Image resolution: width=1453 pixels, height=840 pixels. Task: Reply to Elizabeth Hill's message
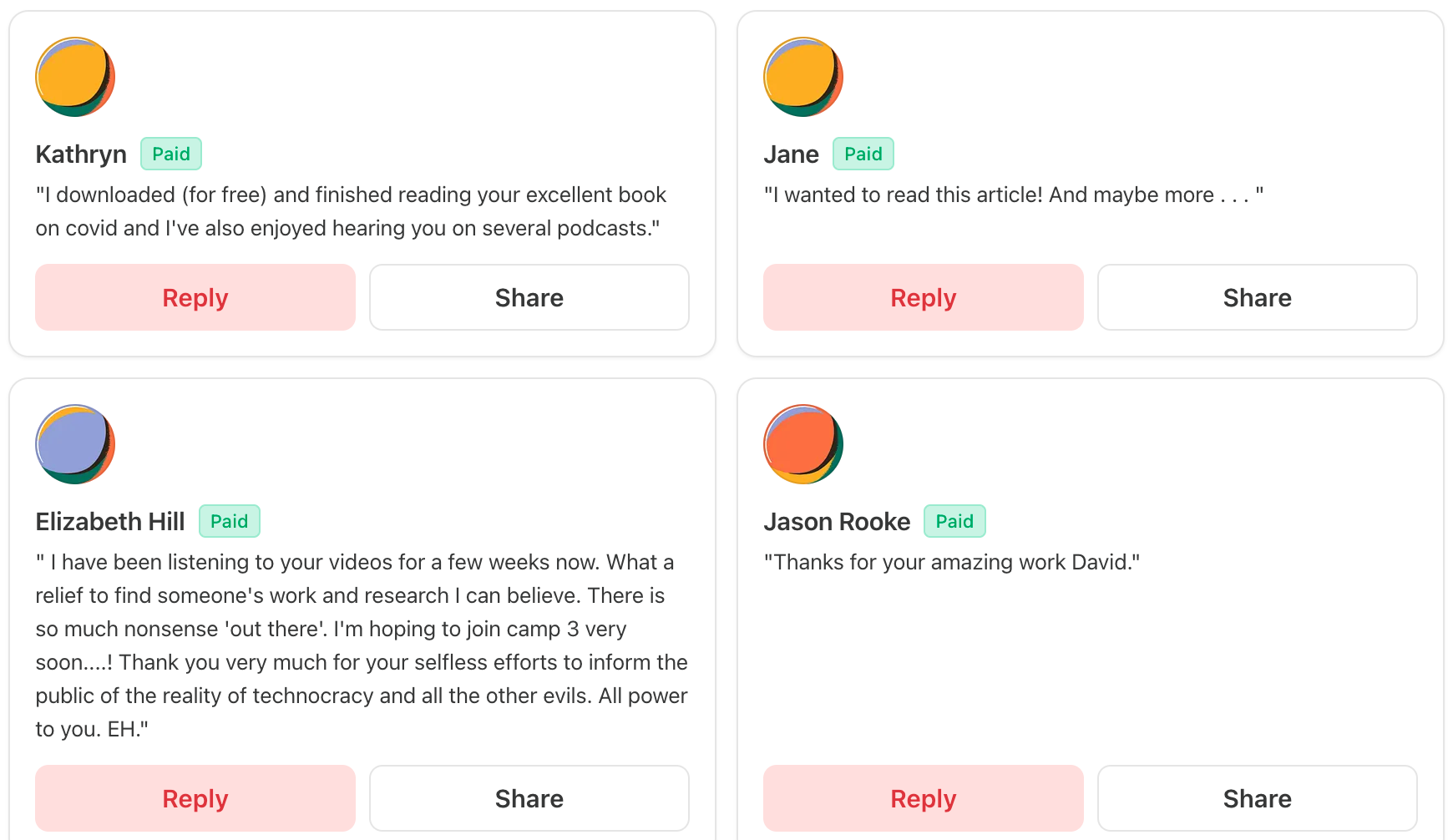[x=195, y=798]
